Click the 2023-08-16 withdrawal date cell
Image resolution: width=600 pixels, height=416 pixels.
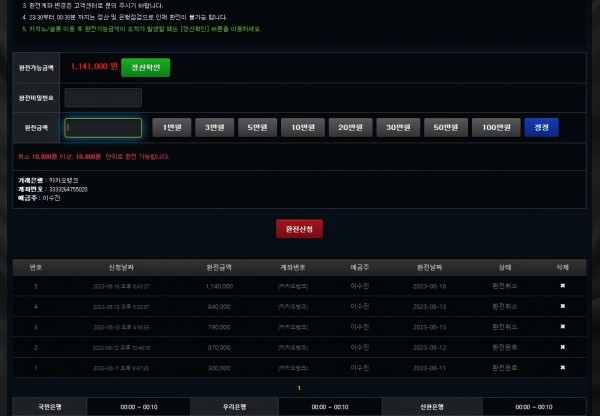coord(430,286)
